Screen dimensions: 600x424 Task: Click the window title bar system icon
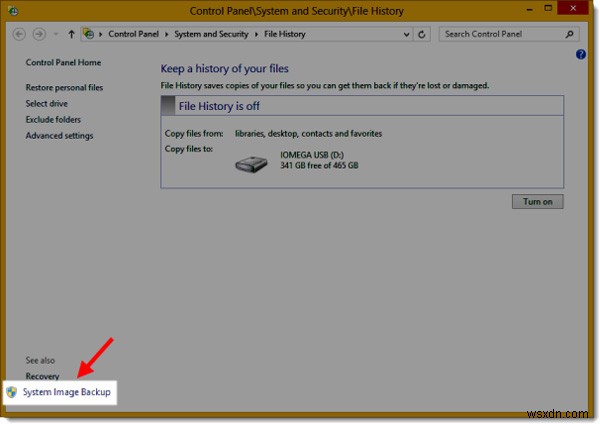(13, 11)
